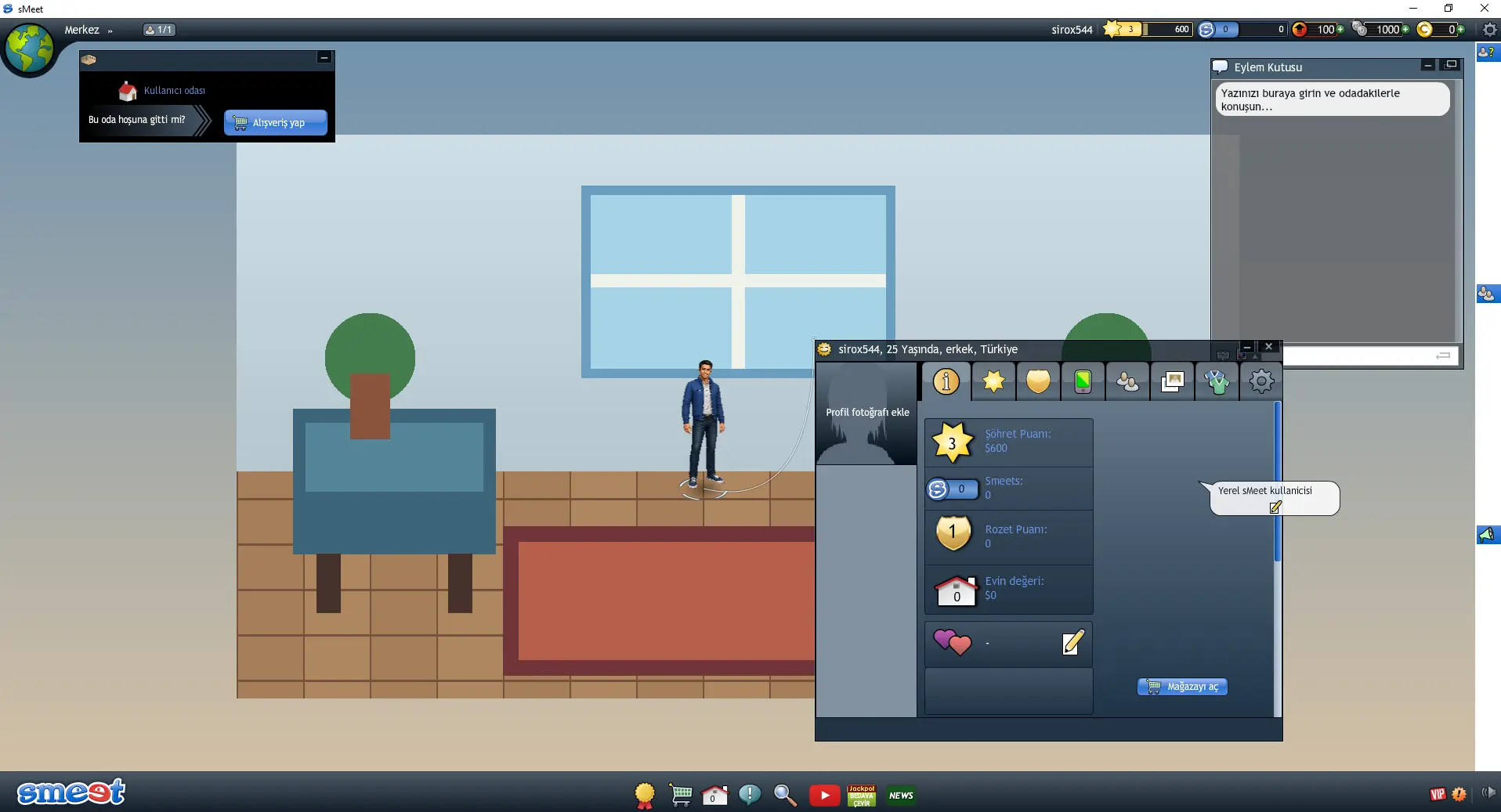Select the photo gallery tab in profile
The height and width of the screenshot is (812, 1501).
point(1172,381)
